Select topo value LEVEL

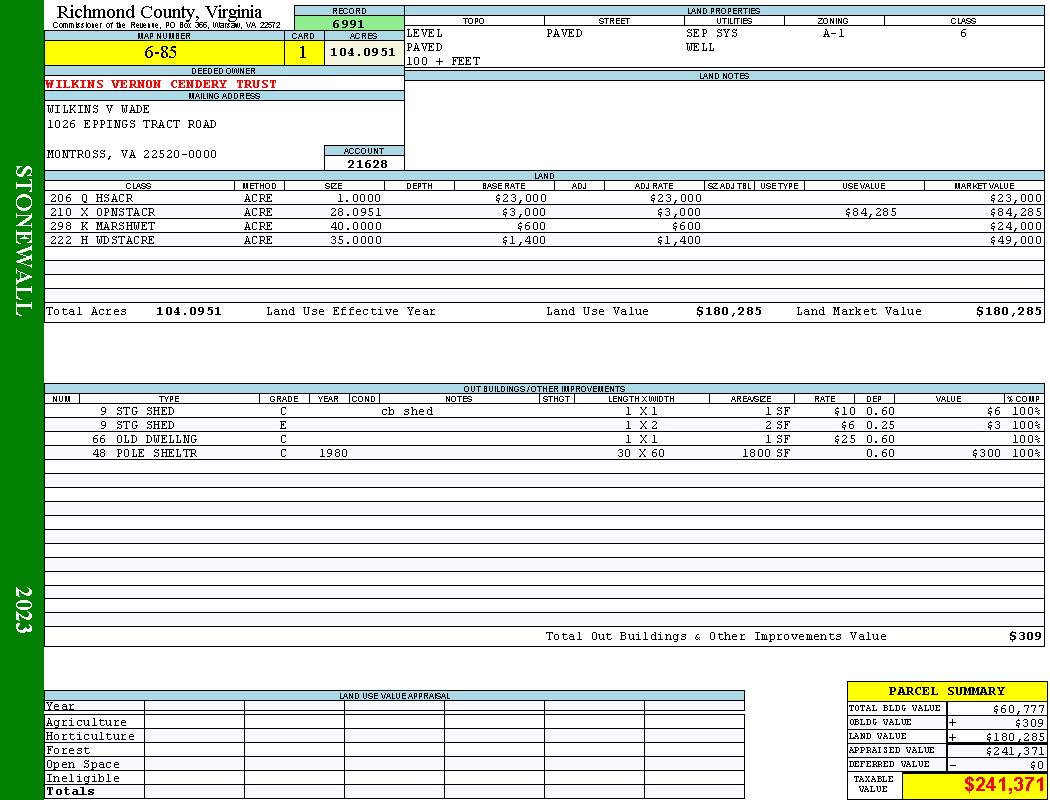click(x=425, y=33)
